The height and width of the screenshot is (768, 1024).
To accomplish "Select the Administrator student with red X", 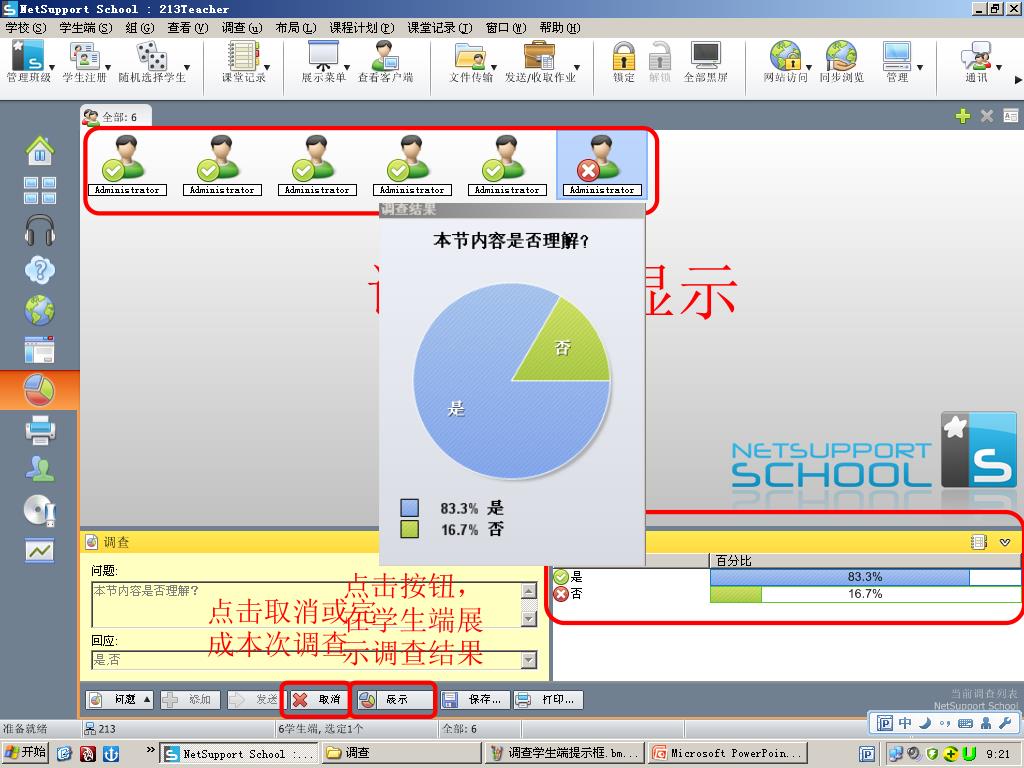I will click(x=601, y=165).
